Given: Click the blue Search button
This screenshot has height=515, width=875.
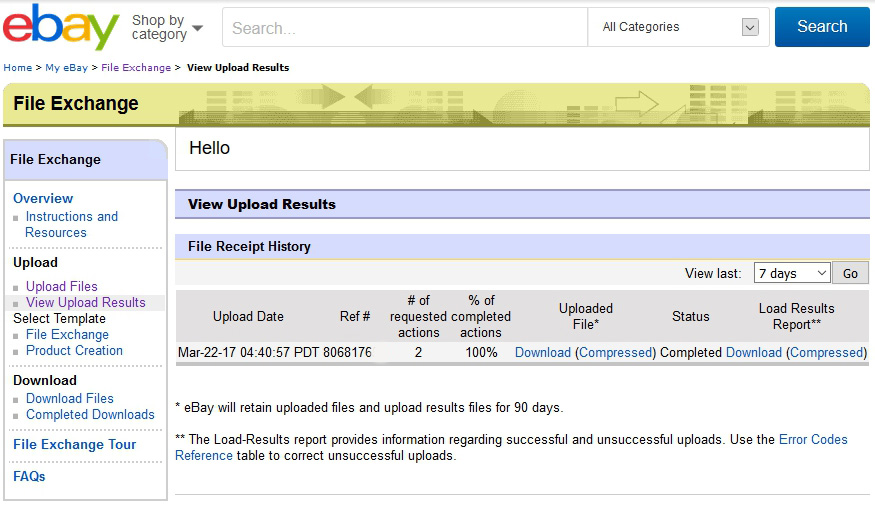Looking at the screenshot, I should pos(822,27).
